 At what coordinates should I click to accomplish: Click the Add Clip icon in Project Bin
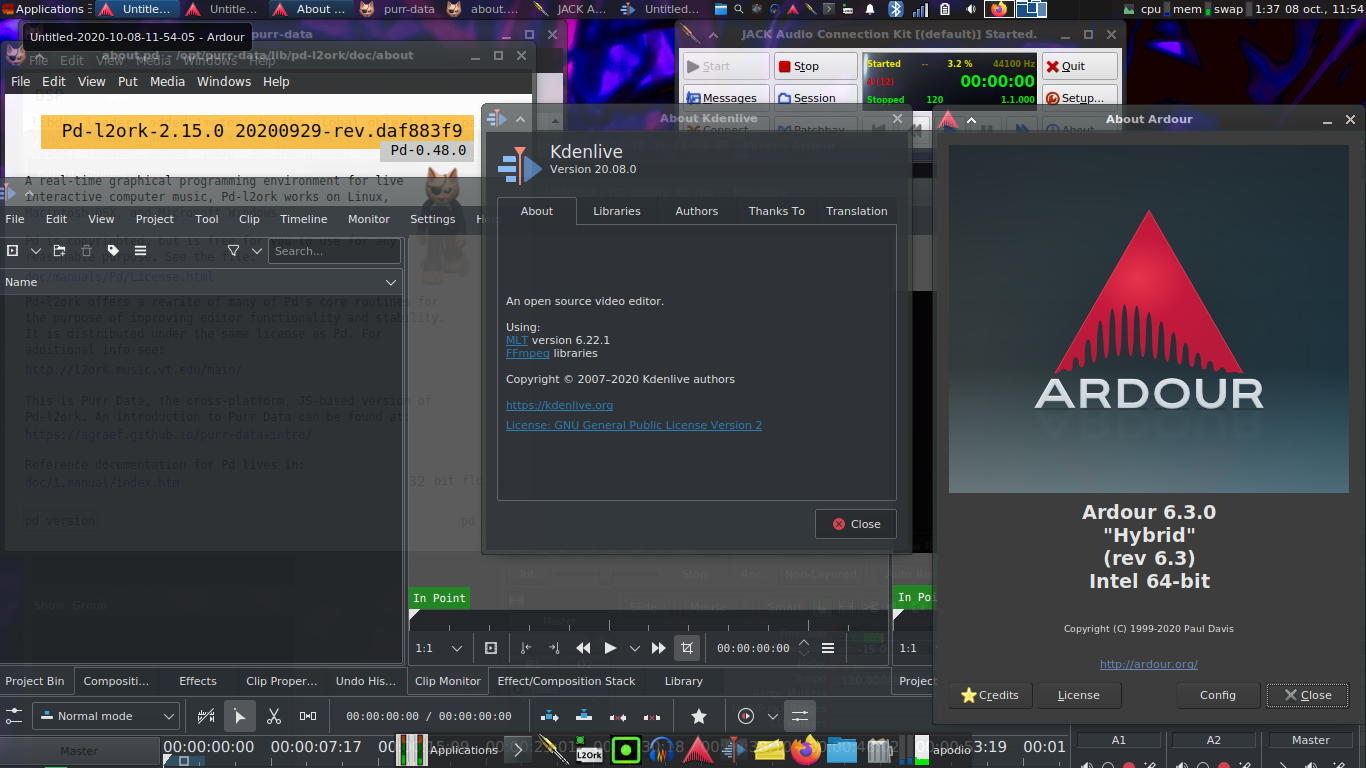pos(13,251)
